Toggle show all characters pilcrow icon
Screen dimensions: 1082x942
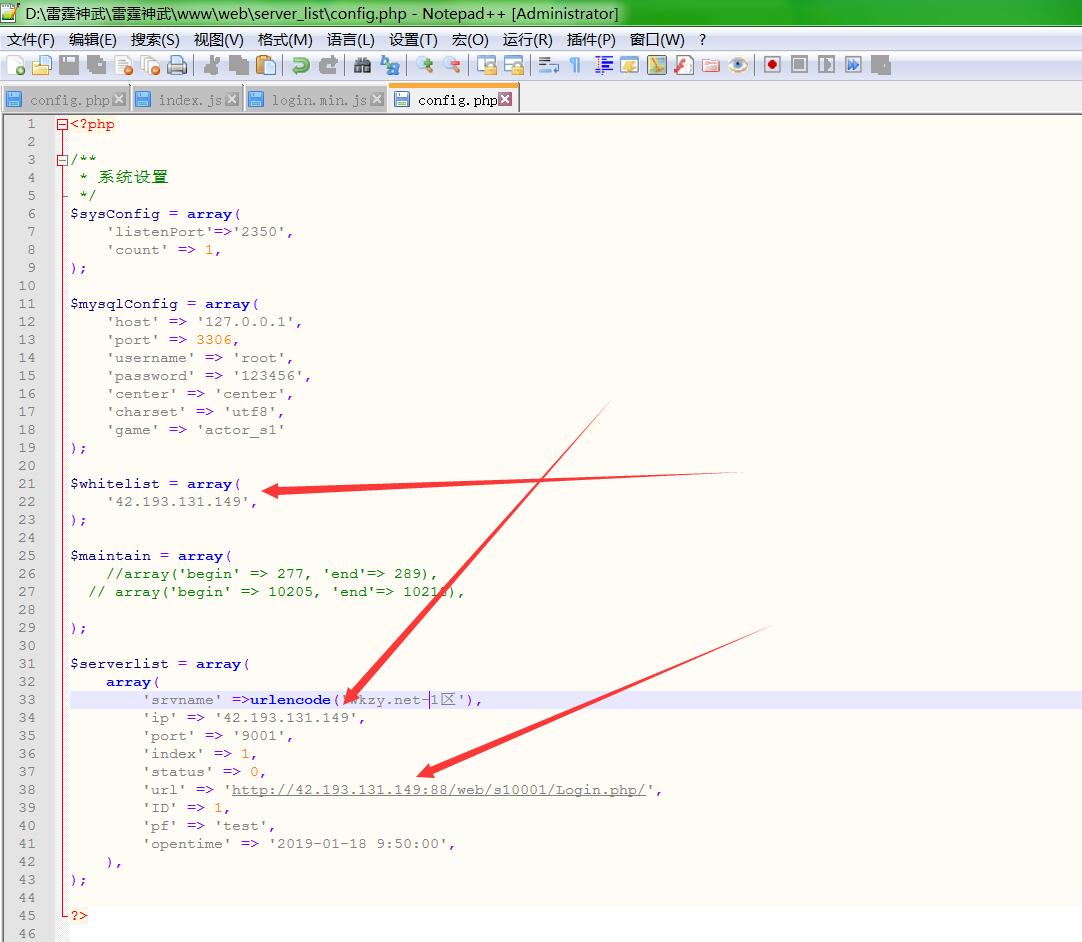575,66
